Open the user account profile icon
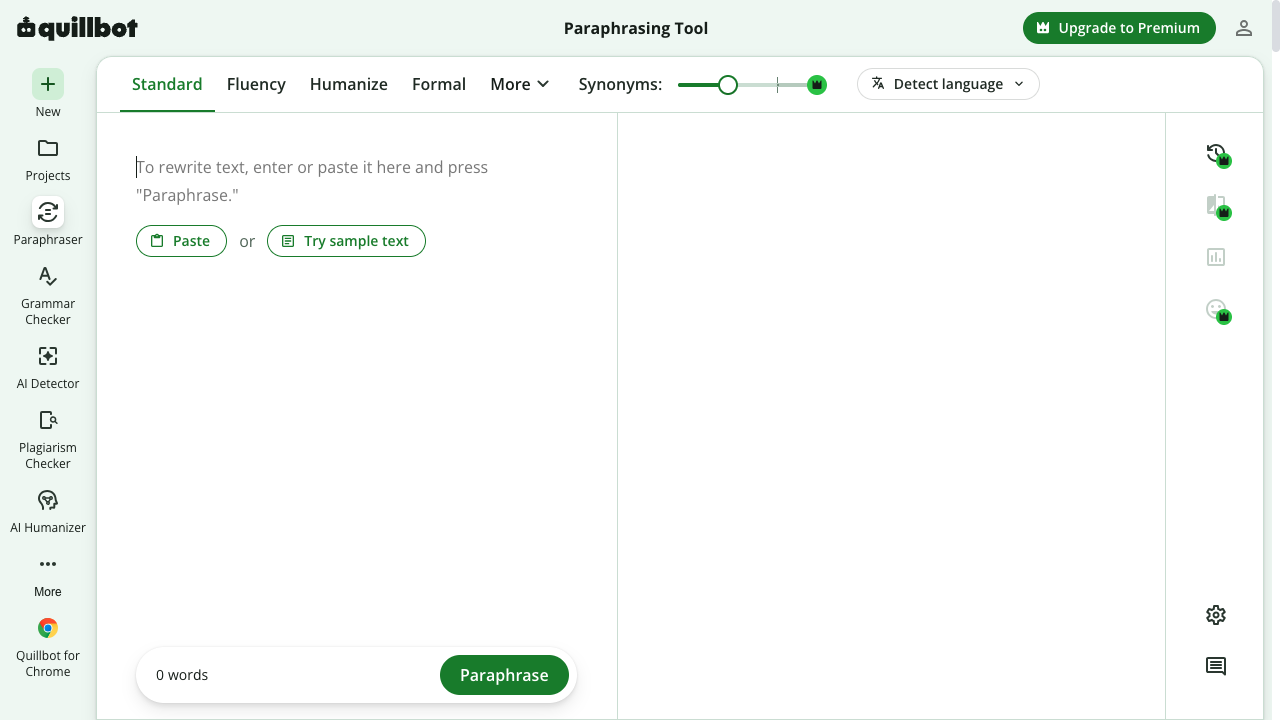Image resolution: width=1280 pixels, height=720 pixels. (x=1244, y=28)
